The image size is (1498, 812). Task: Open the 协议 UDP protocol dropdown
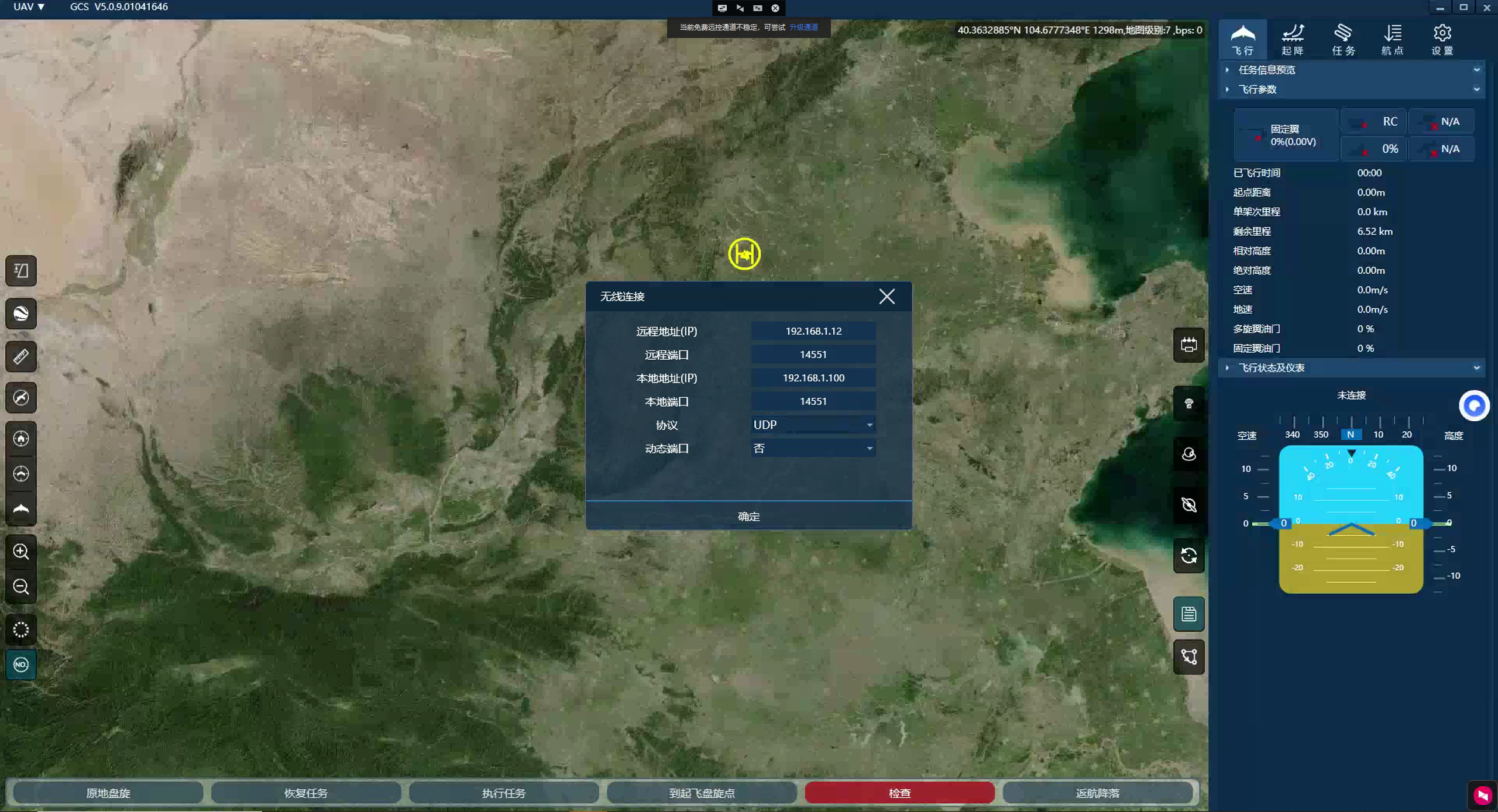[x=813, y=425]
